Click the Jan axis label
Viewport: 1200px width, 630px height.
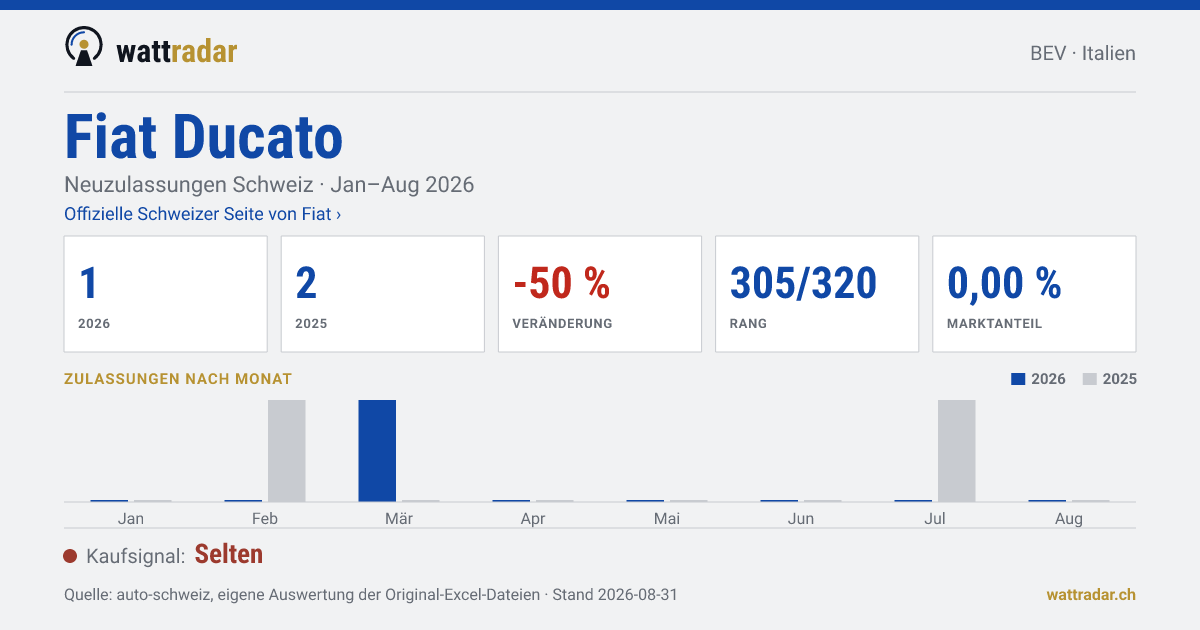(131, 519)
